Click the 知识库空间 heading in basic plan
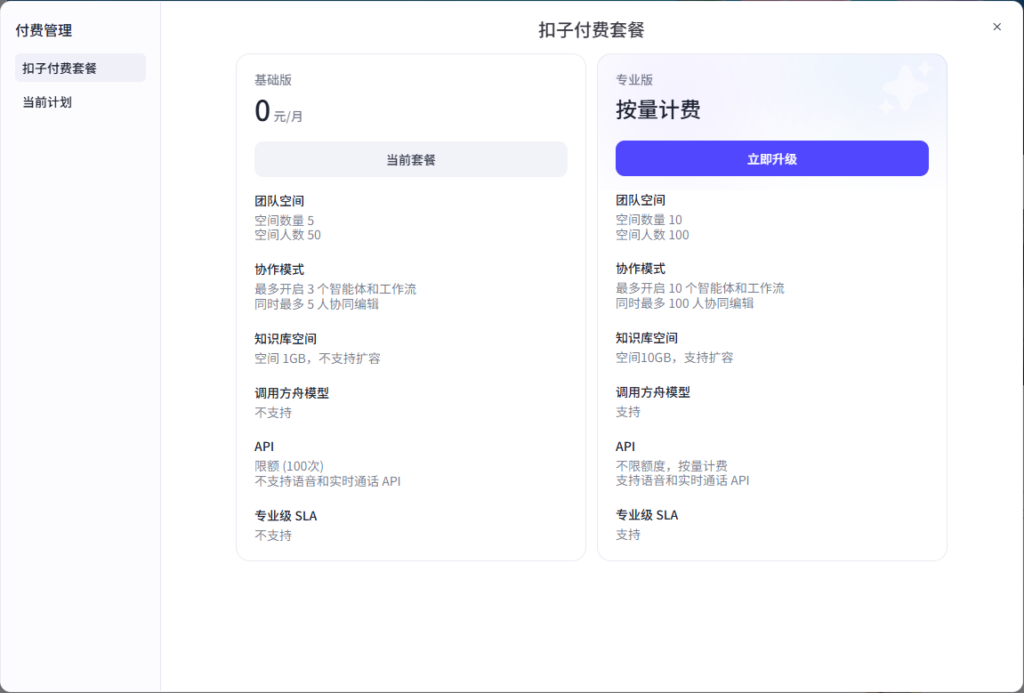This screenshot has width=1024, height=693. tap(285, 339)
